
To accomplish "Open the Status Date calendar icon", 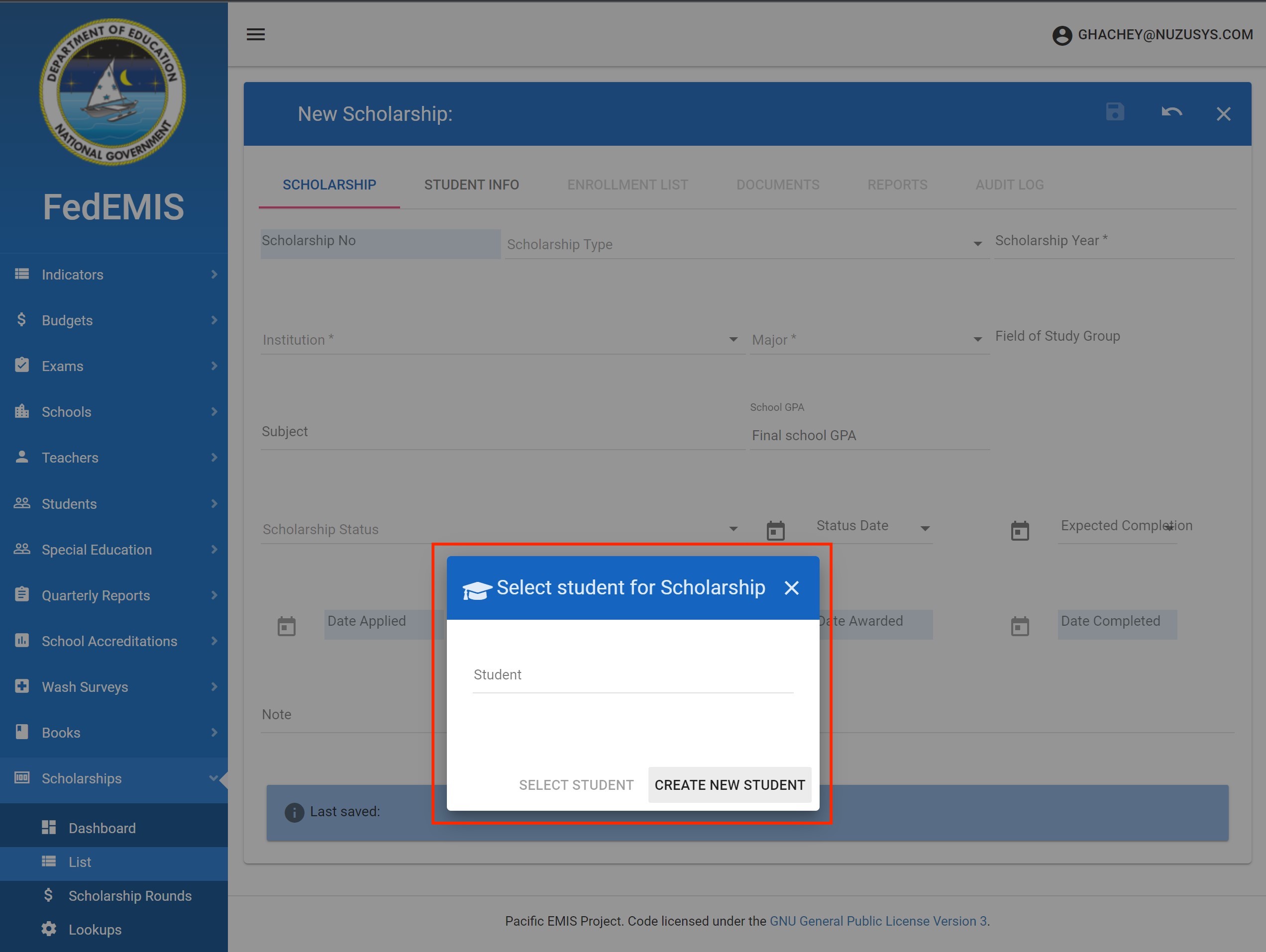I will tap(775, 530).
